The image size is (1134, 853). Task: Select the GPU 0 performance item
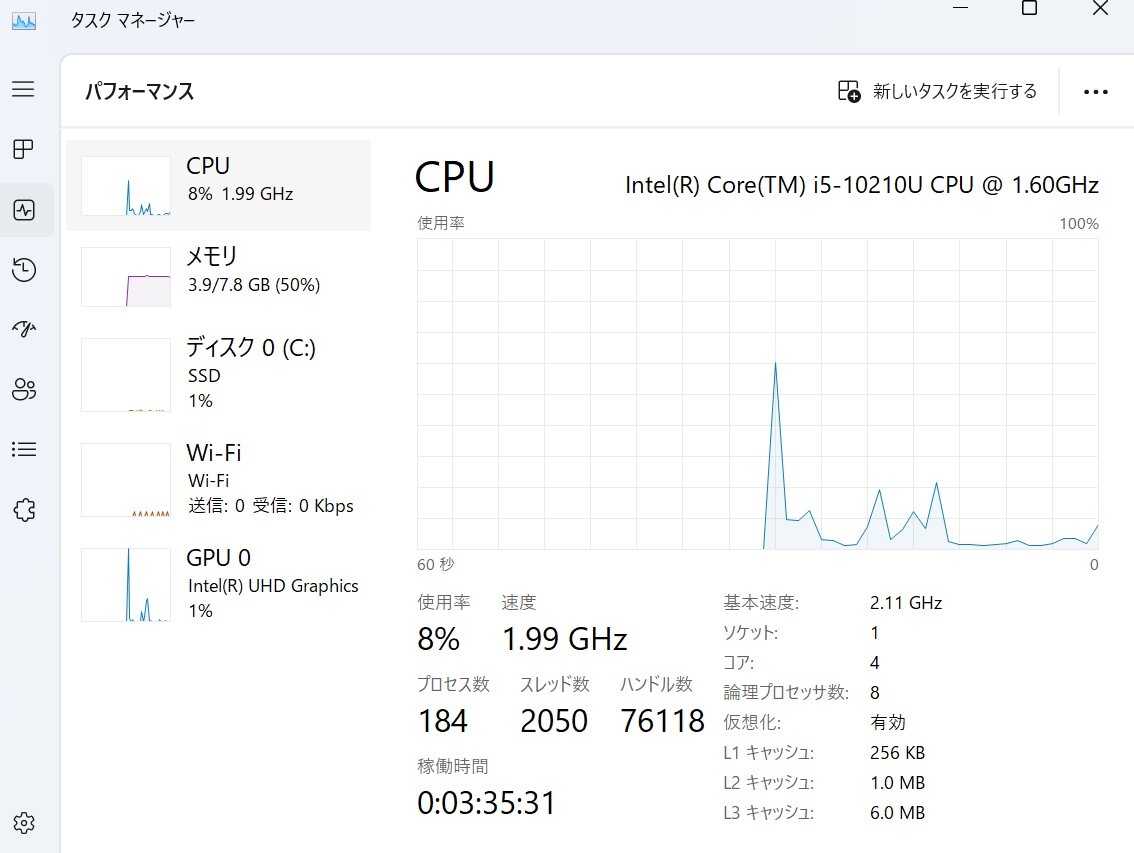click(x=218, y=584)
